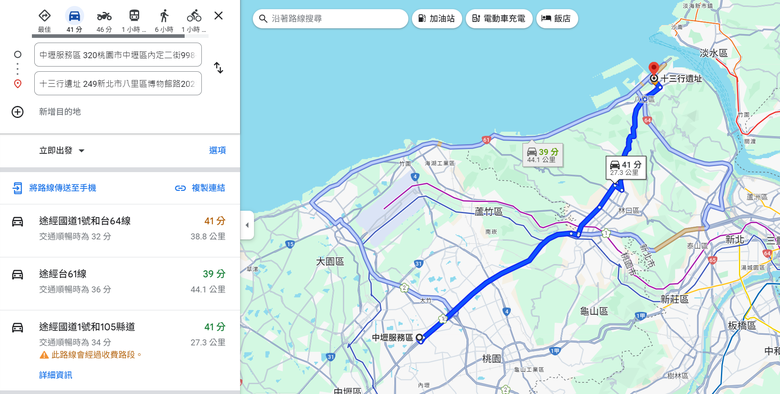Click car icon of 台64線 route
The width and height of the screenshot is (780, 394).
[x=17, y=221]
